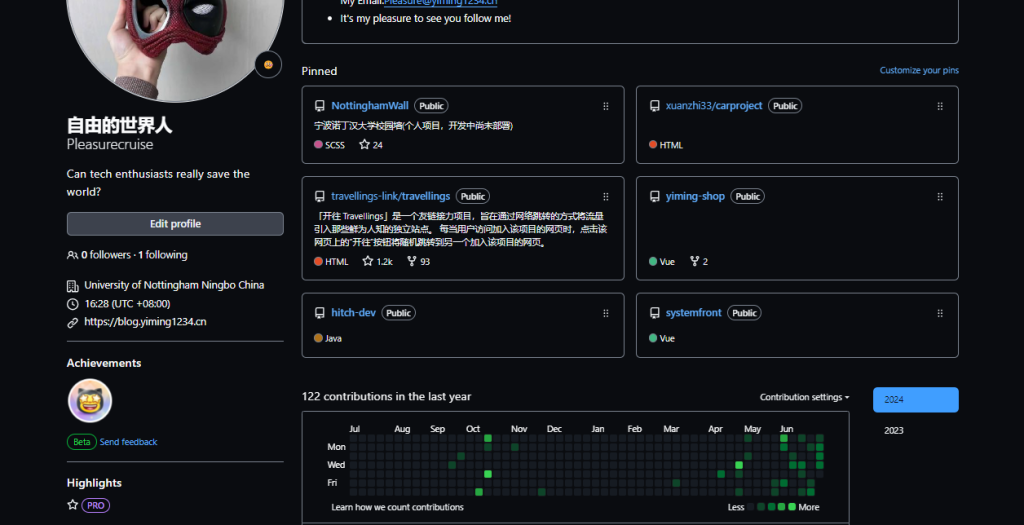Click Learn how we count contributions
The width and height of the screenshot is (1024, 525).
(397, 507)
